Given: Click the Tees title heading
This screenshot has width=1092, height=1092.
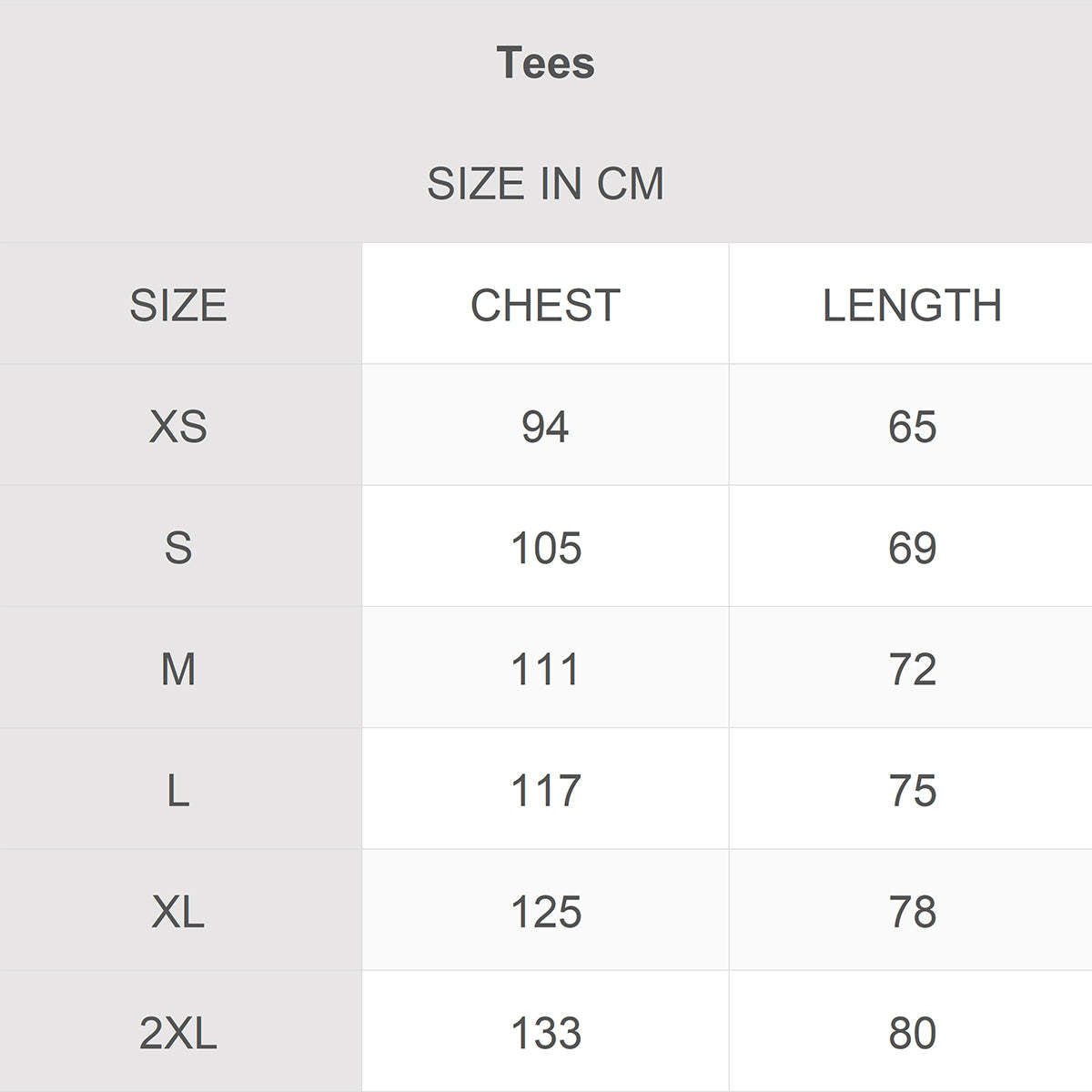Looking at the screenshot, I should [x=546, y=63].
